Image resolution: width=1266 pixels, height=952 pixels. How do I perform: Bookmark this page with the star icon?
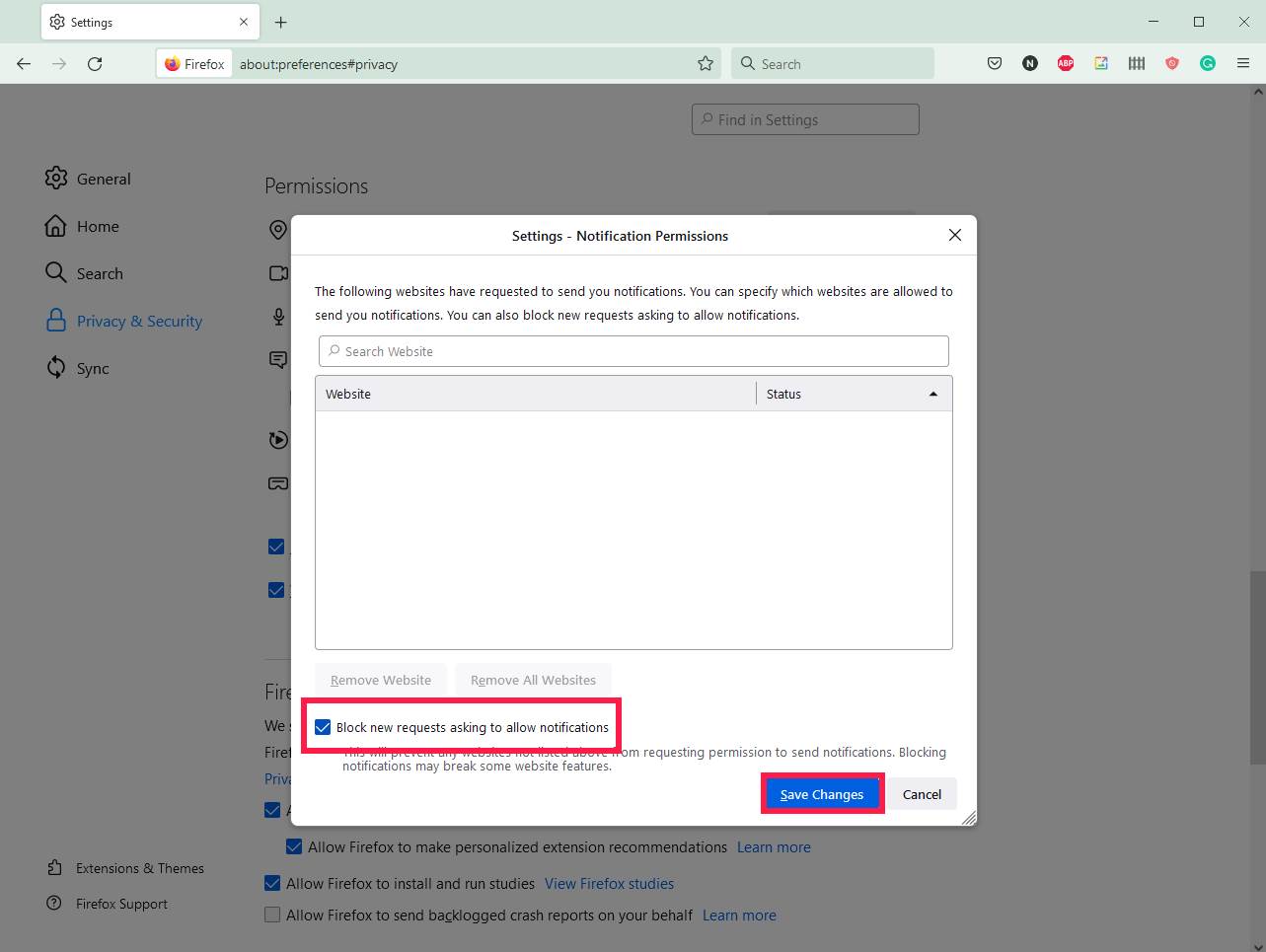tap(706, 63)
